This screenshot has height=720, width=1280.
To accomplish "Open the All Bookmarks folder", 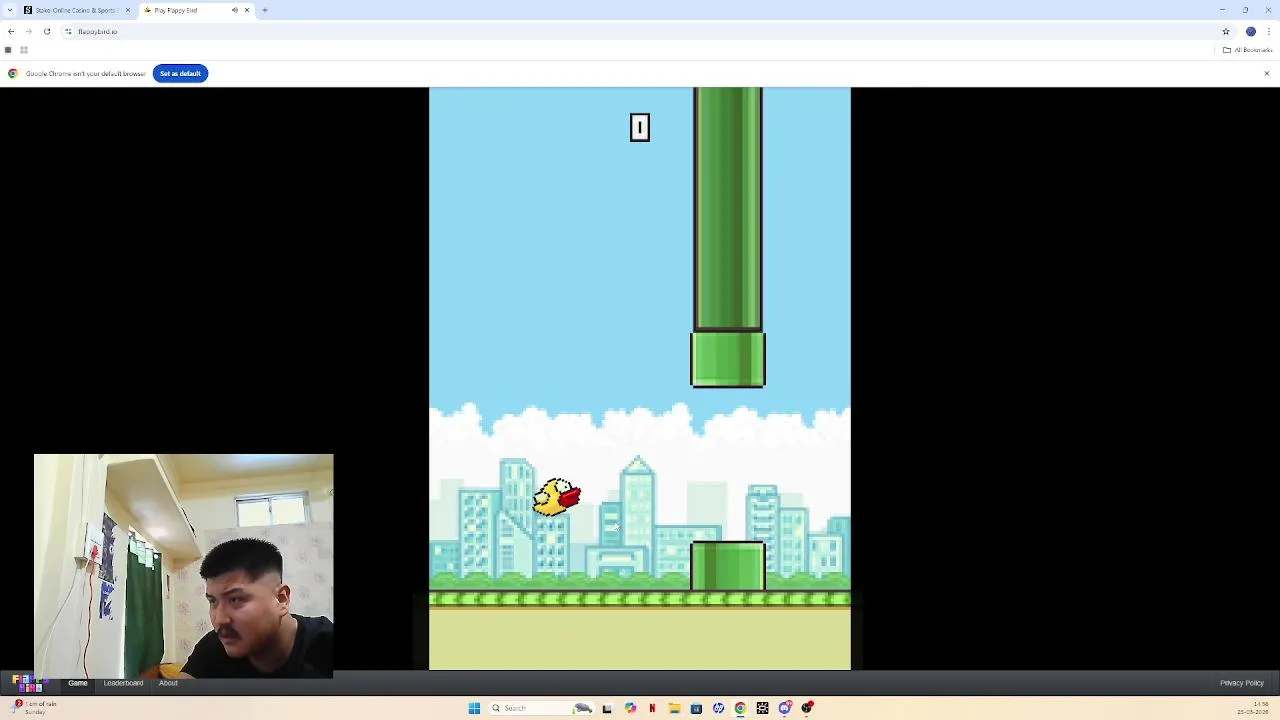I will 1246,50.
